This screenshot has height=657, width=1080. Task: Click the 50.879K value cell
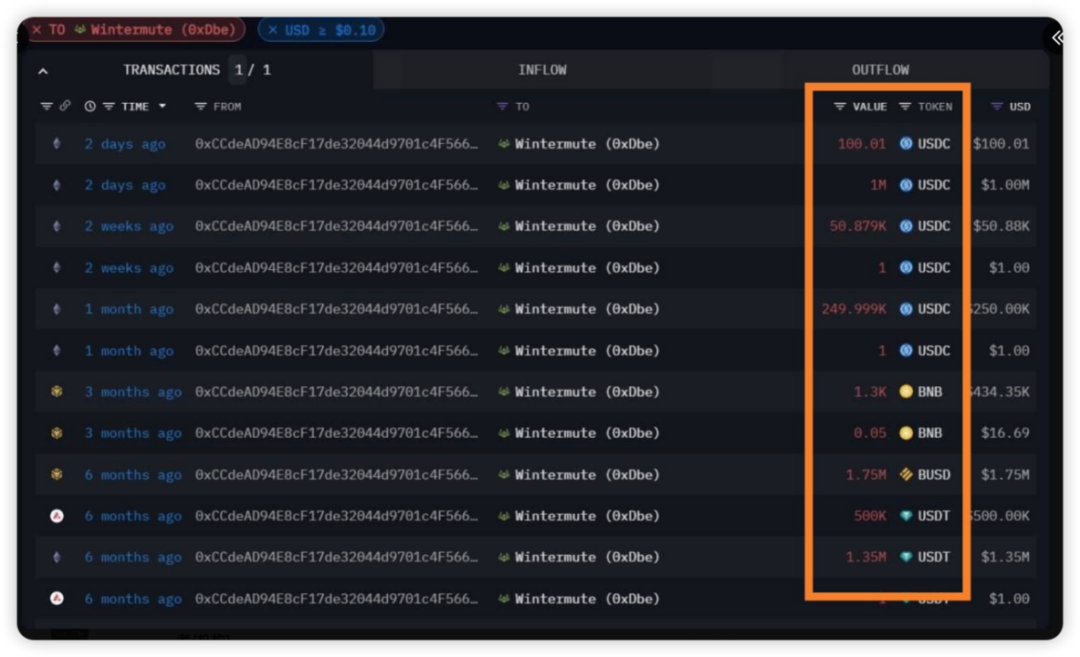click(x=858, y=227)
